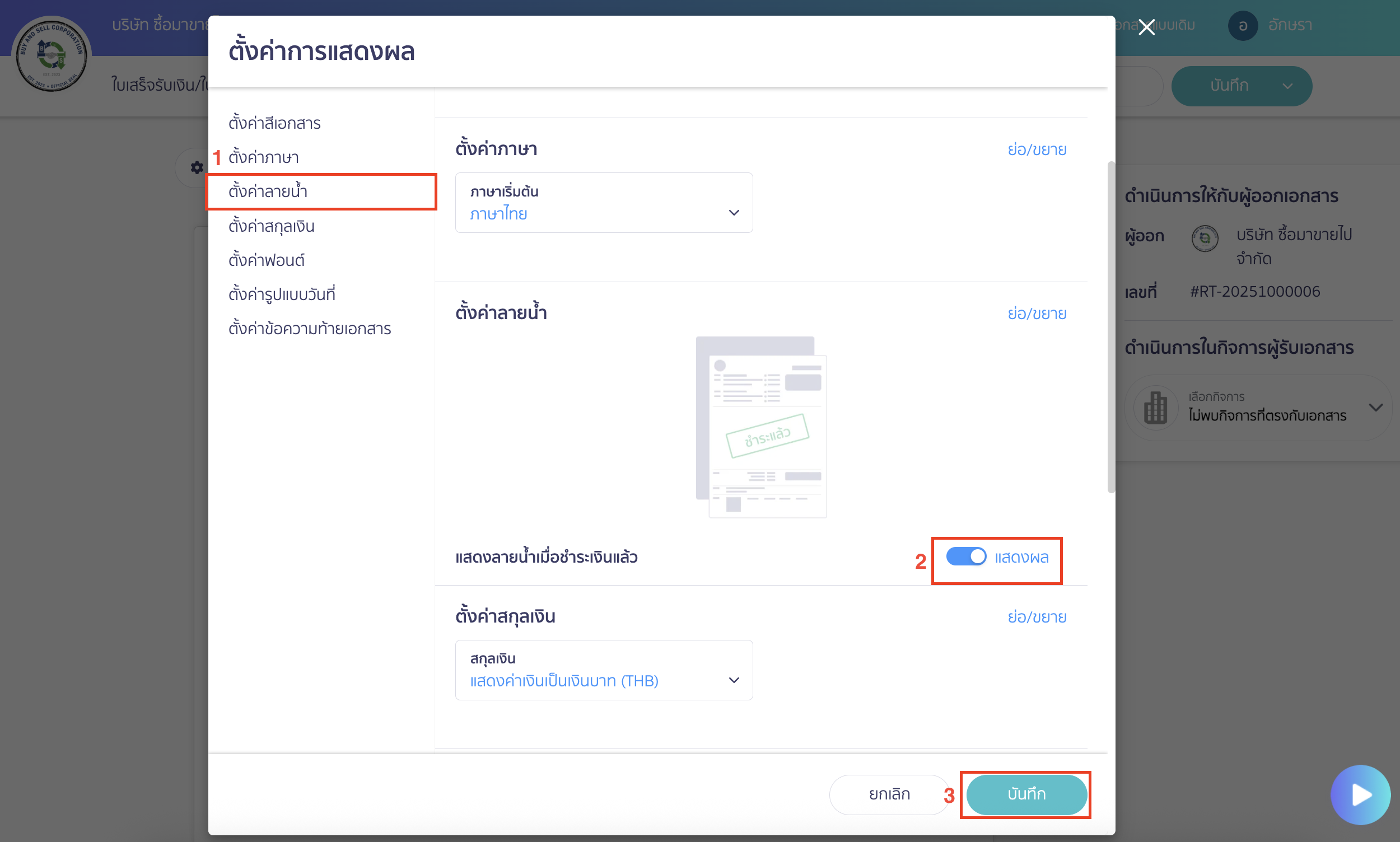Switch to ตั้งค่าฟอนต์ settings
Image resolution: width=1400 pixels, height=842 pixels.
(x=266, y=259)
